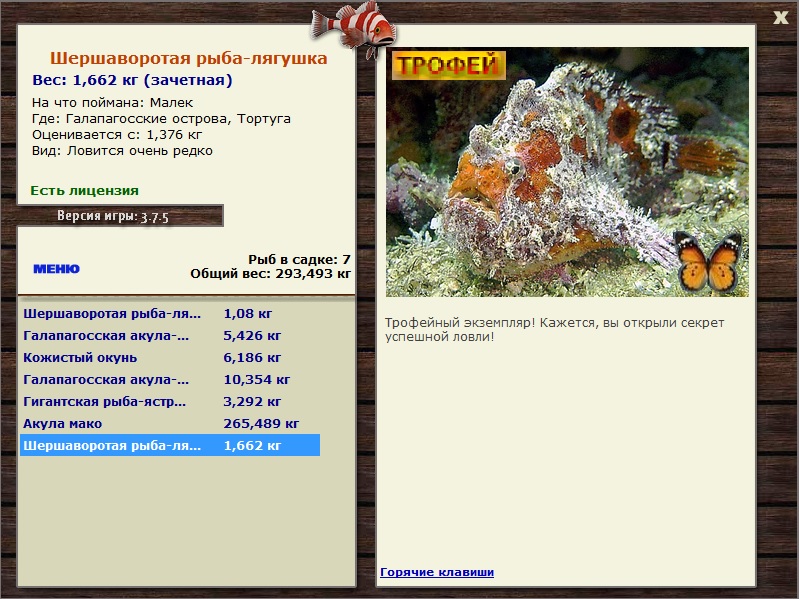Click the red striped fish icon at top
This screenshot has width=799, height=599.
tap(354, 28)
